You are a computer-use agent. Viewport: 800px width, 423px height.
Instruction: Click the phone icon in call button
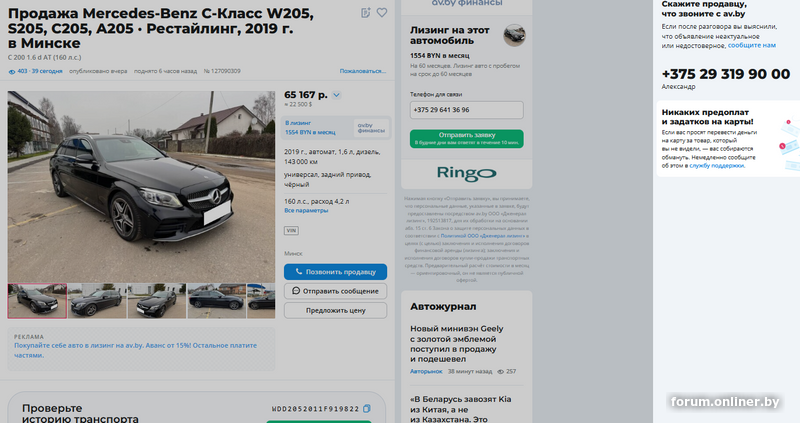coord(299,272)
